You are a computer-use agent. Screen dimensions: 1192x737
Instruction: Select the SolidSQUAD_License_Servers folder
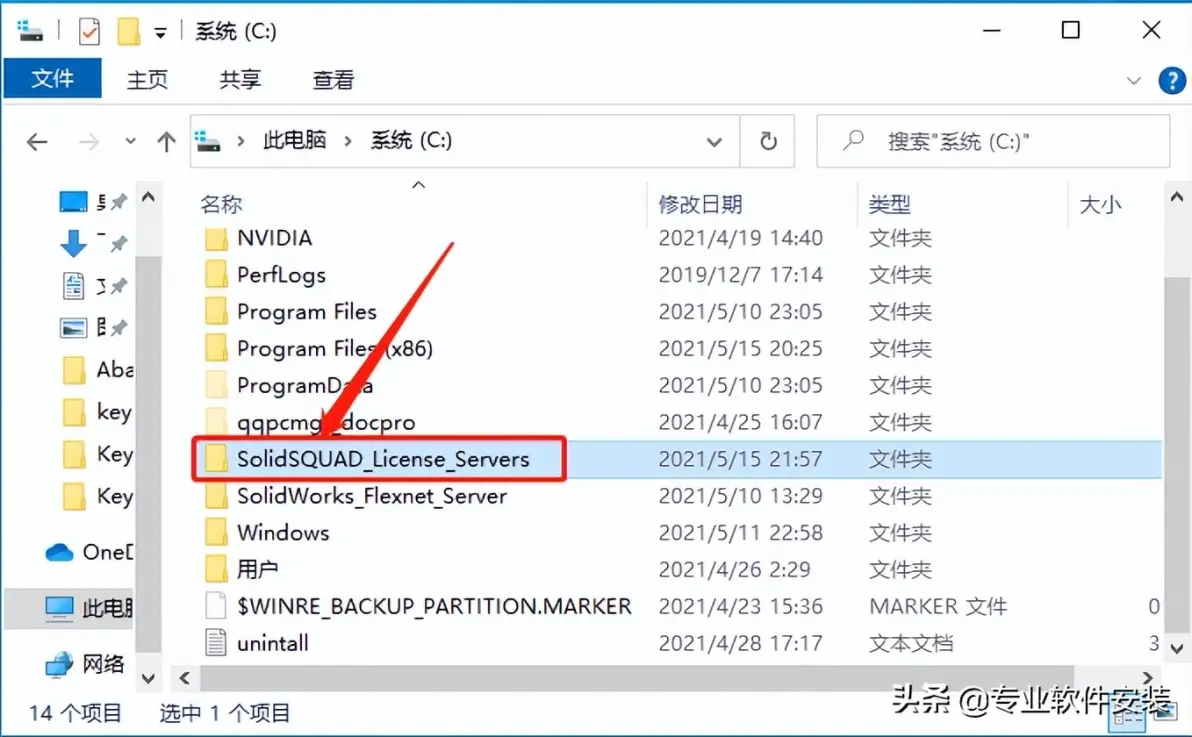click(383, 459)
